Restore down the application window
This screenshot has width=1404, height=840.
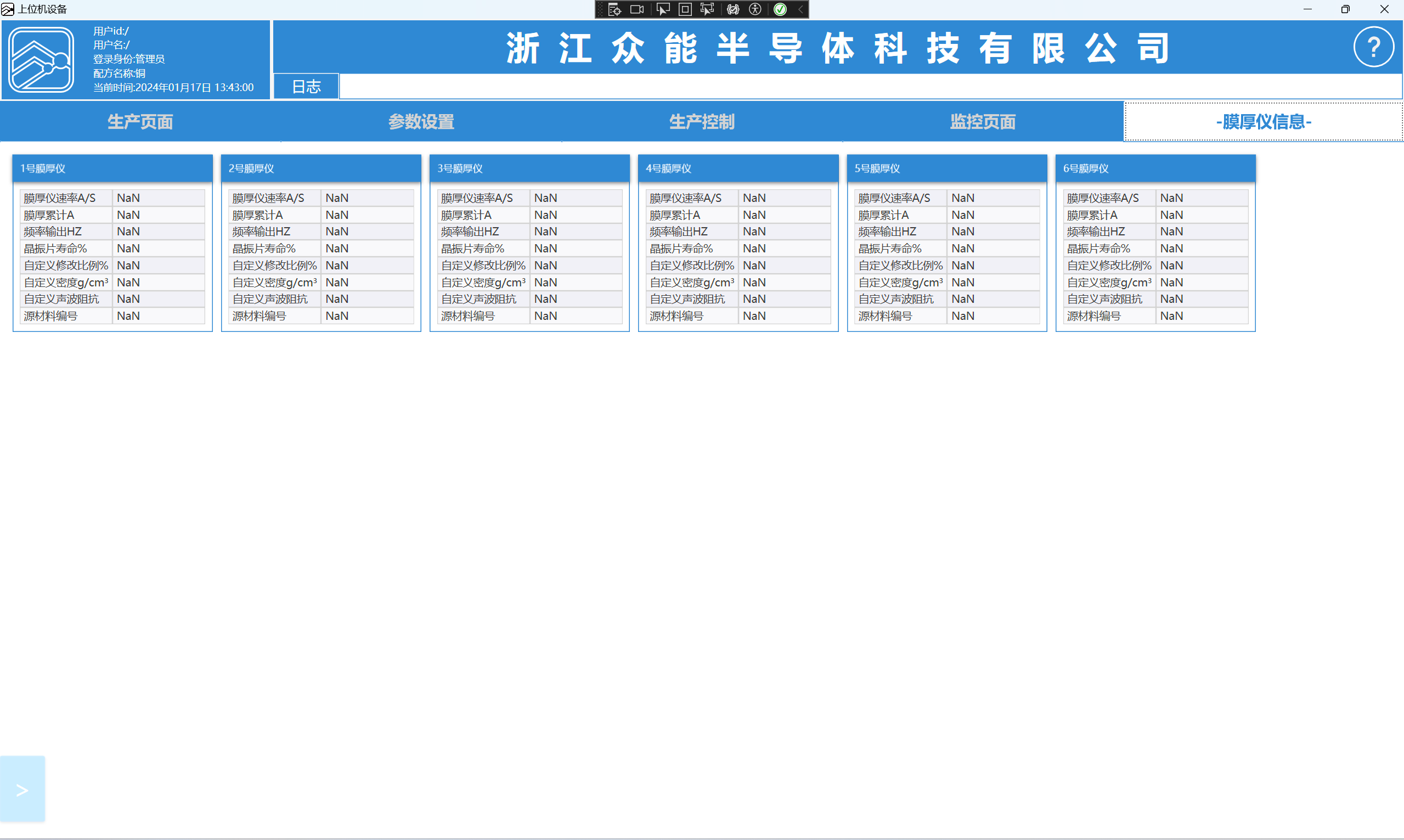click(x=1345, y=9)
